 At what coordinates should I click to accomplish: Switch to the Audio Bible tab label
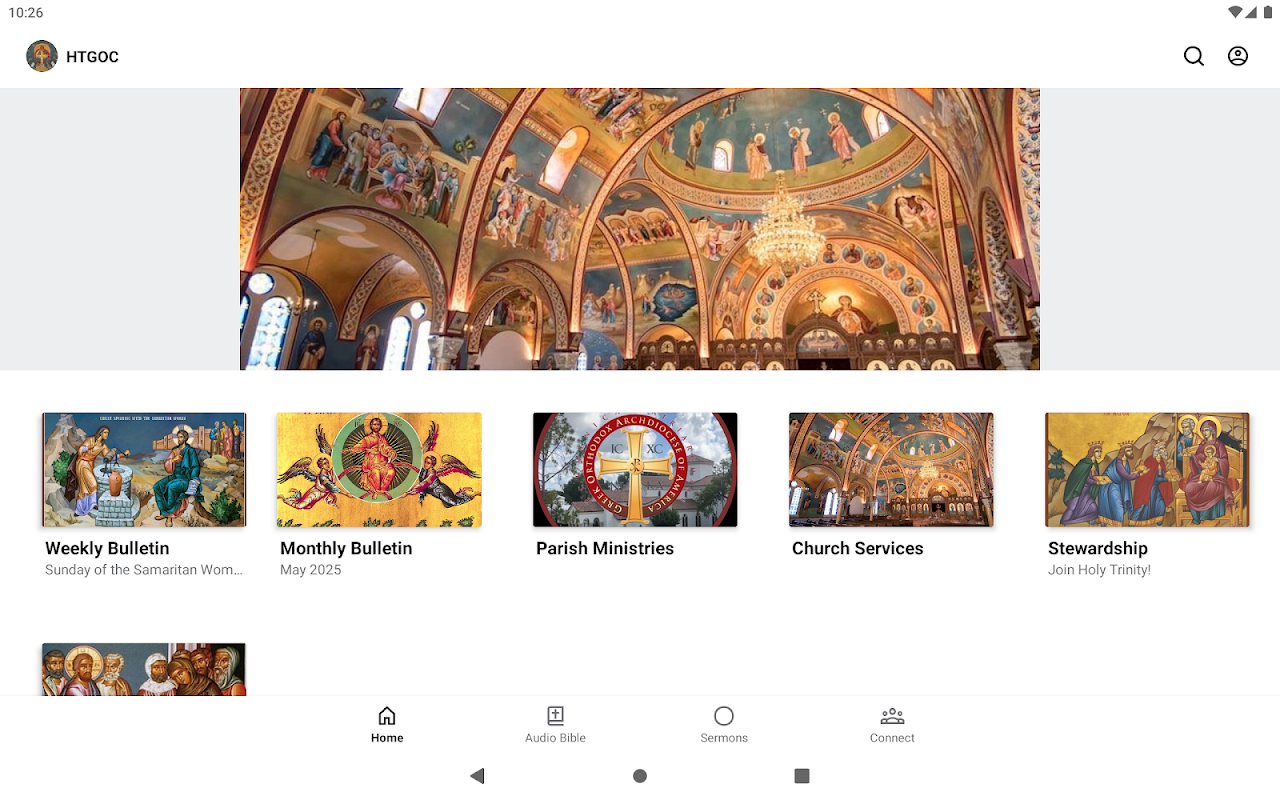[x=556, y=738]
